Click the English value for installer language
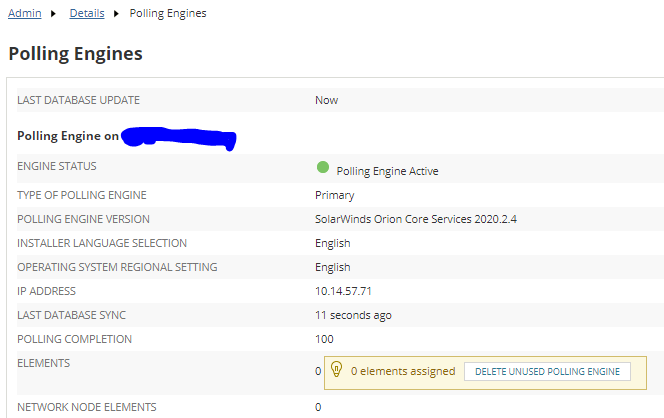This screenshot has width=664, height=418. coord(333,244)
